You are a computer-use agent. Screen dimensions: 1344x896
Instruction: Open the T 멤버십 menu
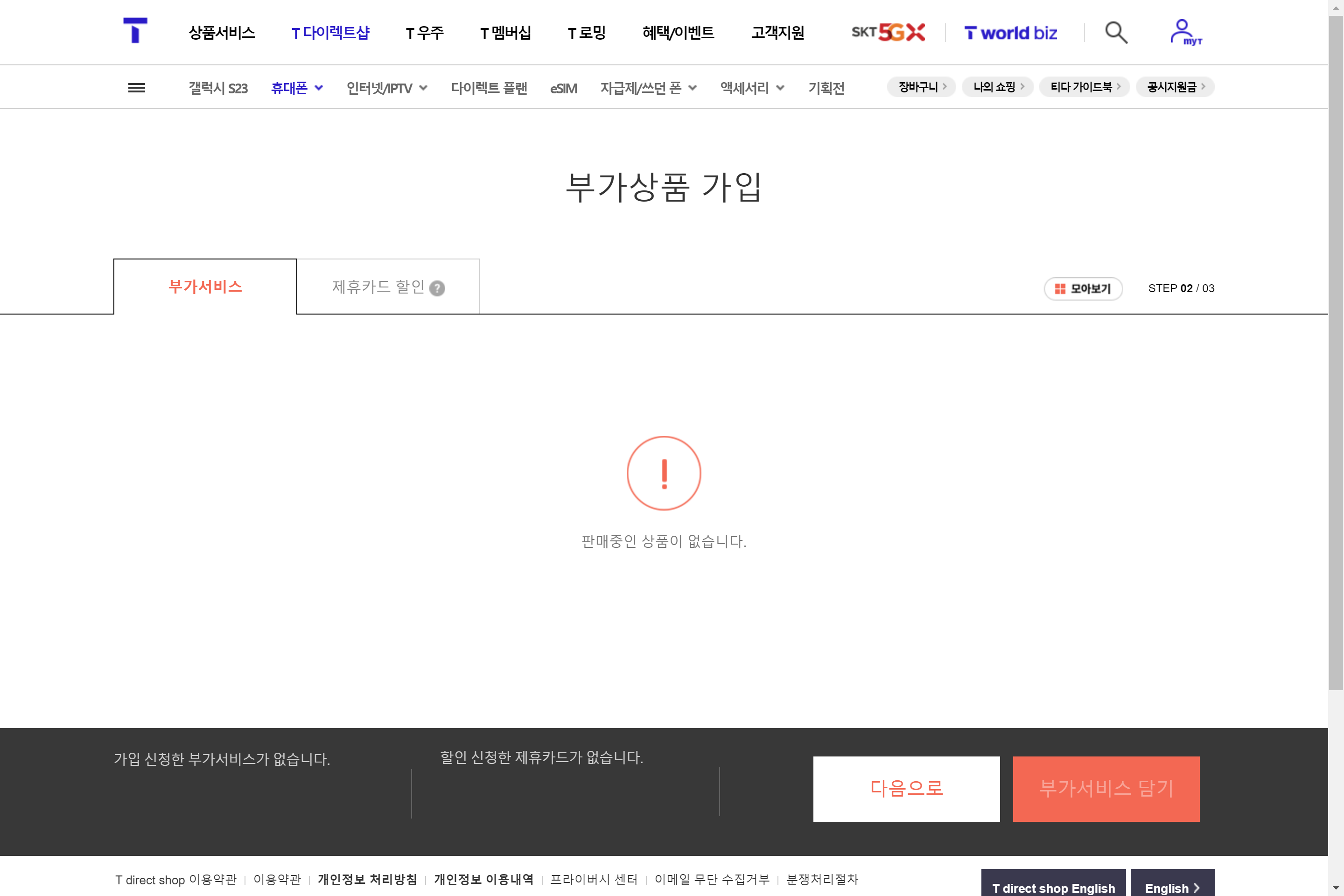pyautogui.click(x=506, y=33)
